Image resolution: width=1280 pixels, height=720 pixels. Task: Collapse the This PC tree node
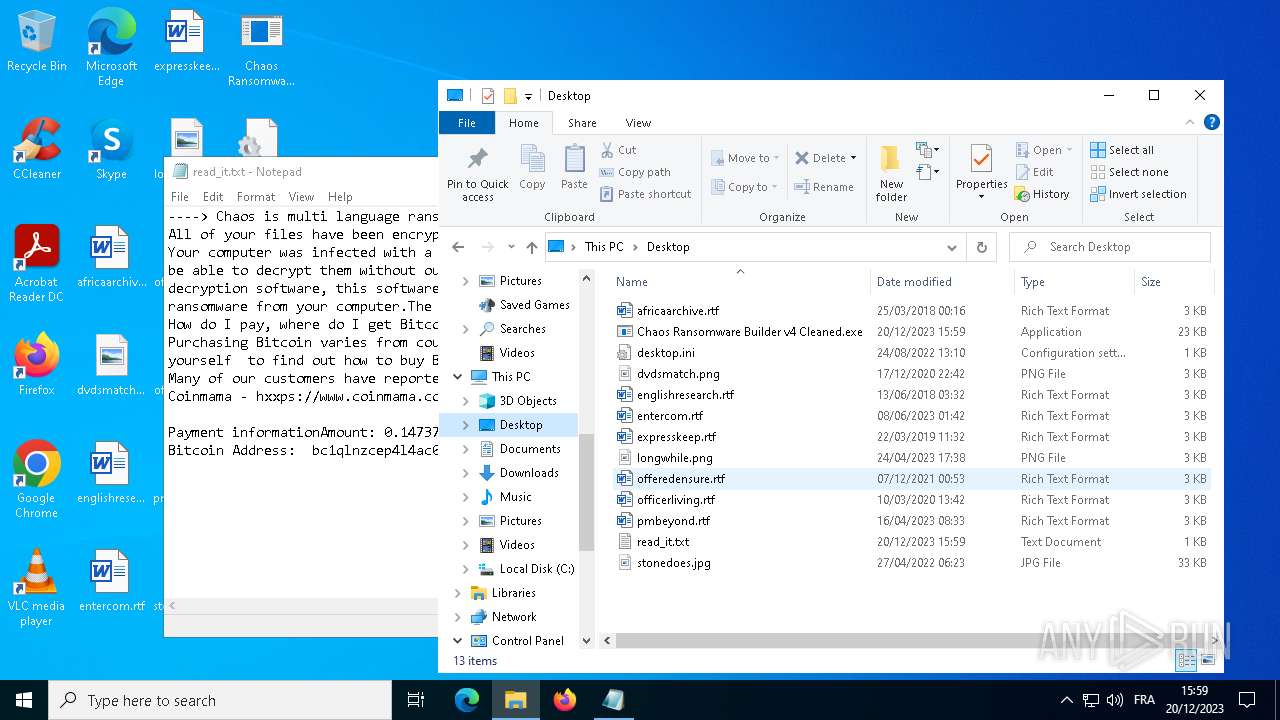coord(458,377)
